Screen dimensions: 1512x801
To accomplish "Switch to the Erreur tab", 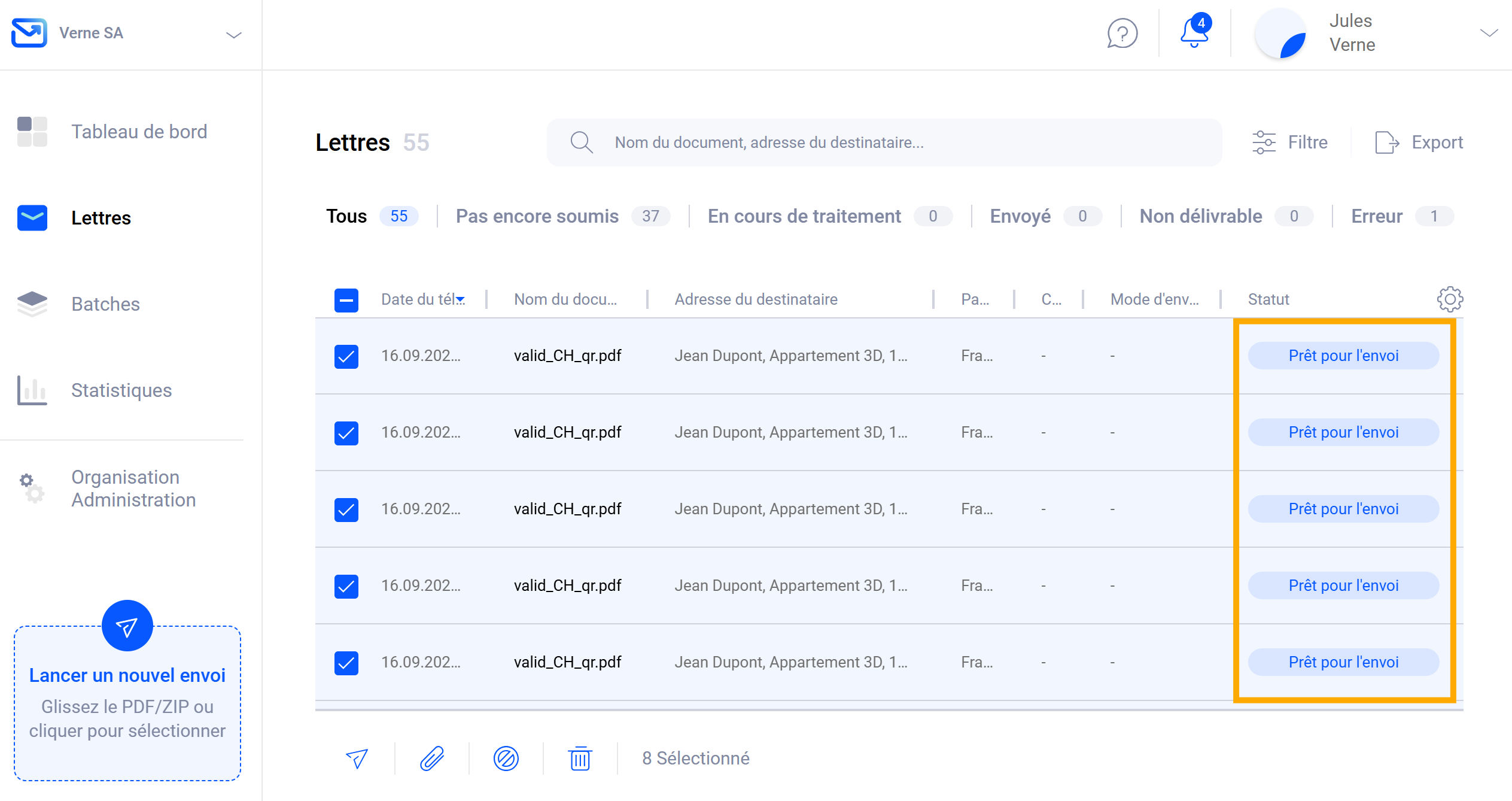I will coord(1377,216).
